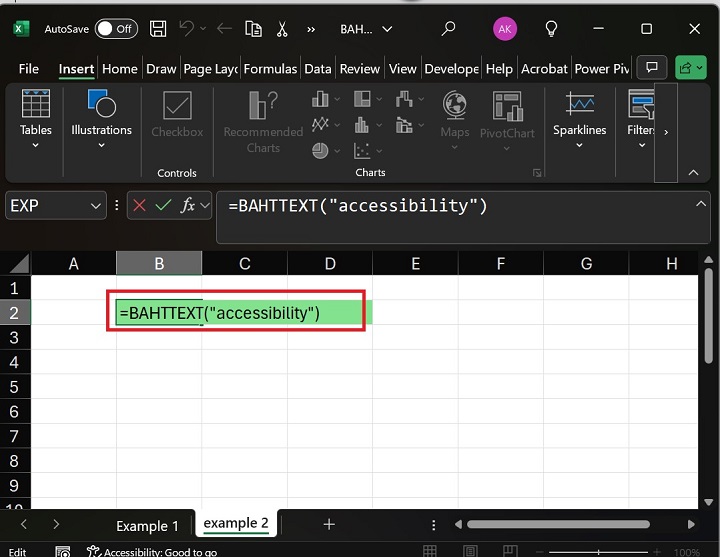Collapse the ribbon with the chevron

click(694, 173)
